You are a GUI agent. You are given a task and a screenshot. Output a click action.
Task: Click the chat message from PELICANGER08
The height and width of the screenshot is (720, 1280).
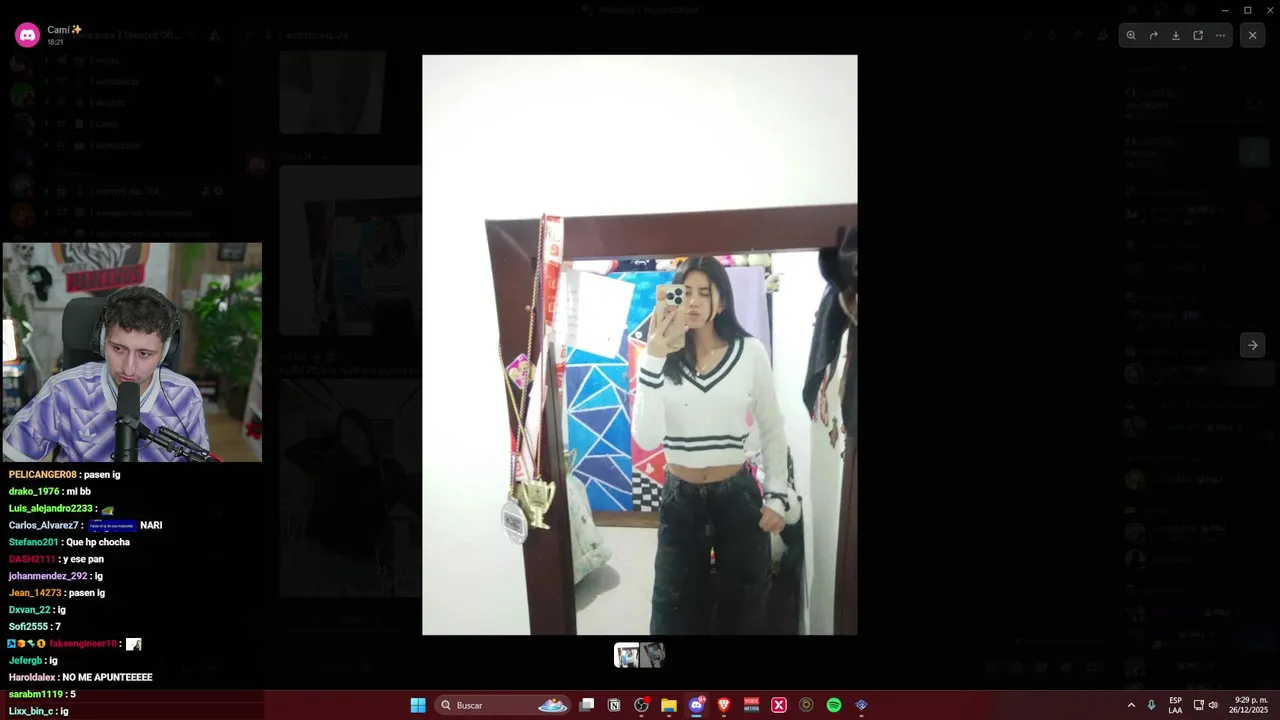65,474
